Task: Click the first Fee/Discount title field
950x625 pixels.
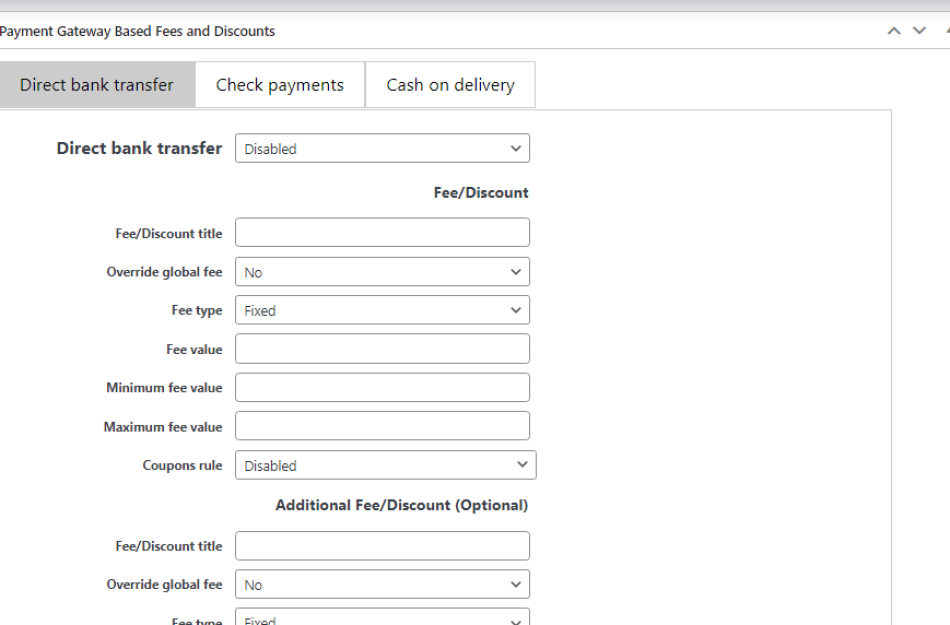Action: tap(383, 232)
